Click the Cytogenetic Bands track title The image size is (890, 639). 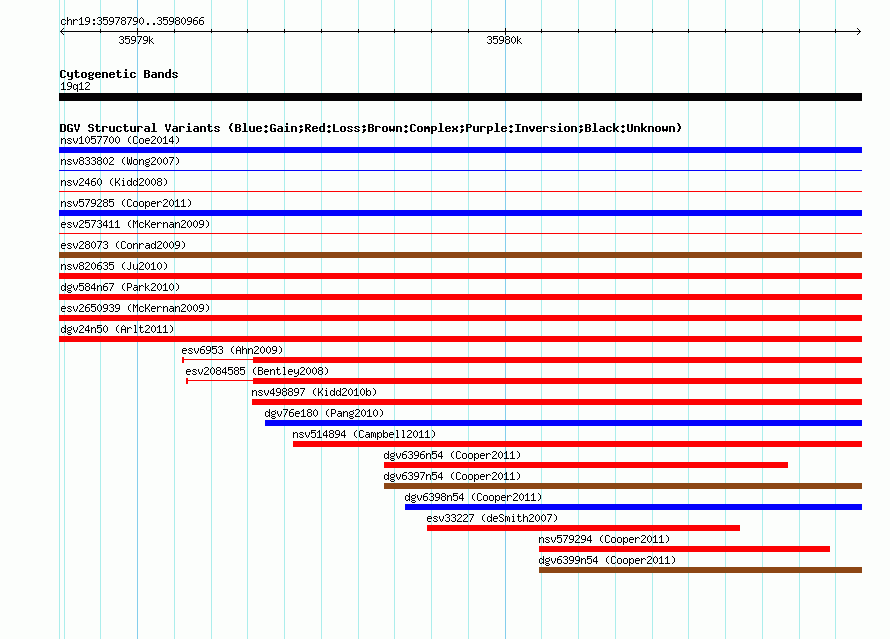pyautogui.click(x=119, y=74)
